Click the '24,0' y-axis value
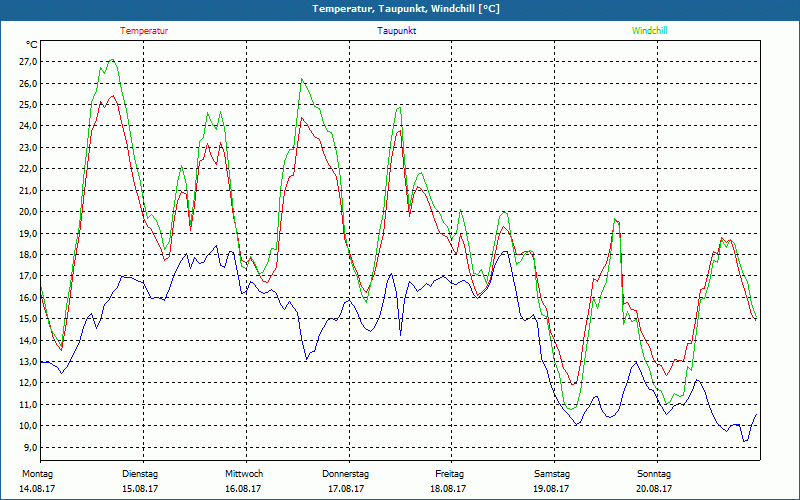The width and height of the screenshot is (800, 500). pos(29,126)
